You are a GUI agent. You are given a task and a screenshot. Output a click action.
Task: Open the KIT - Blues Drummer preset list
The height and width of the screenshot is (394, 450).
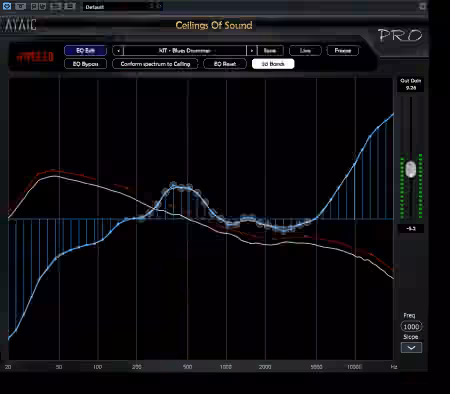[x=185, y=50]
